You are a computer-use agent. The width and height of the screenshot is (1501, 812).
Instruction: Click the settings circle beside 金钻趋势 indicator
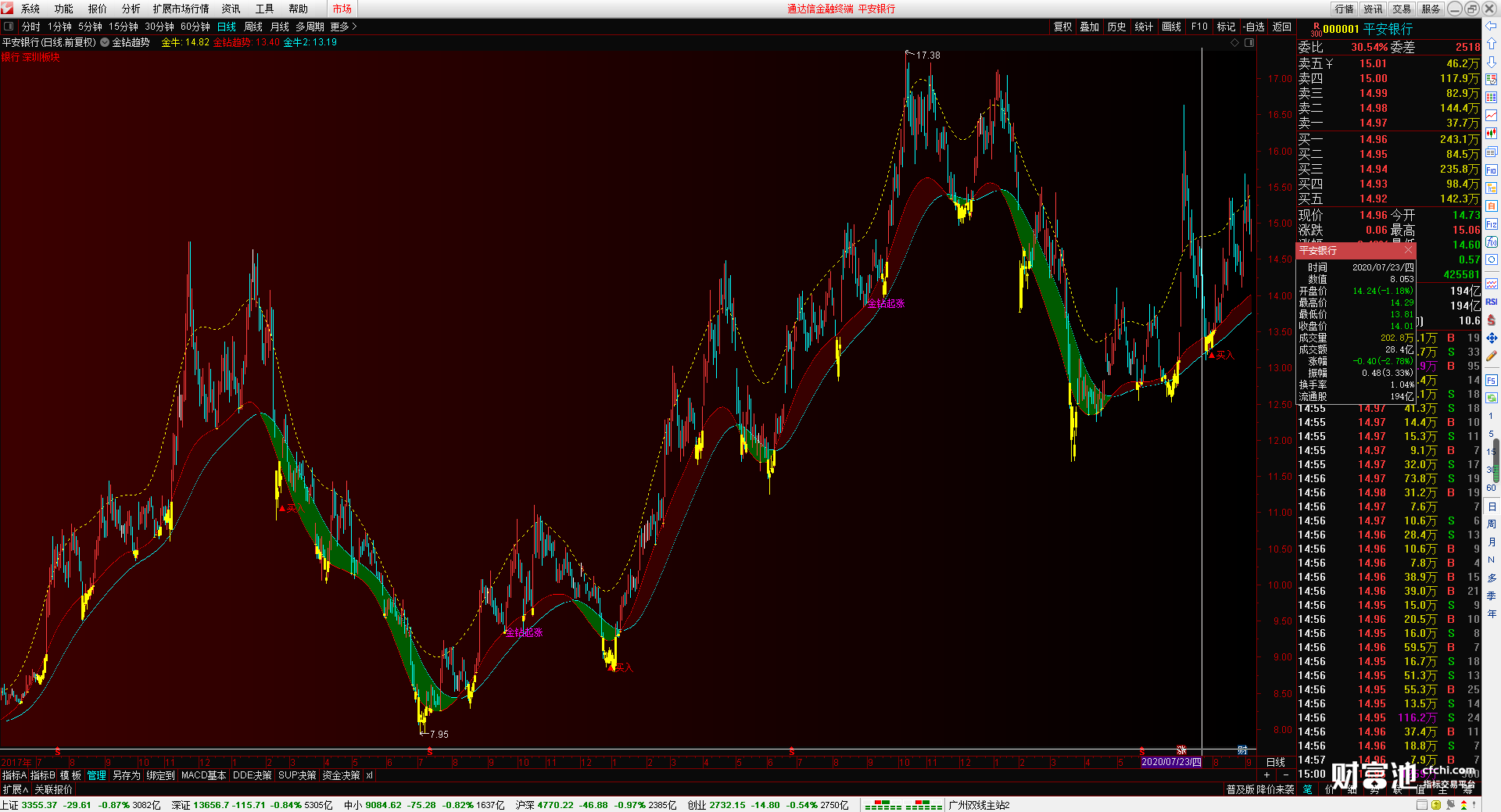[x=105, y=42]
